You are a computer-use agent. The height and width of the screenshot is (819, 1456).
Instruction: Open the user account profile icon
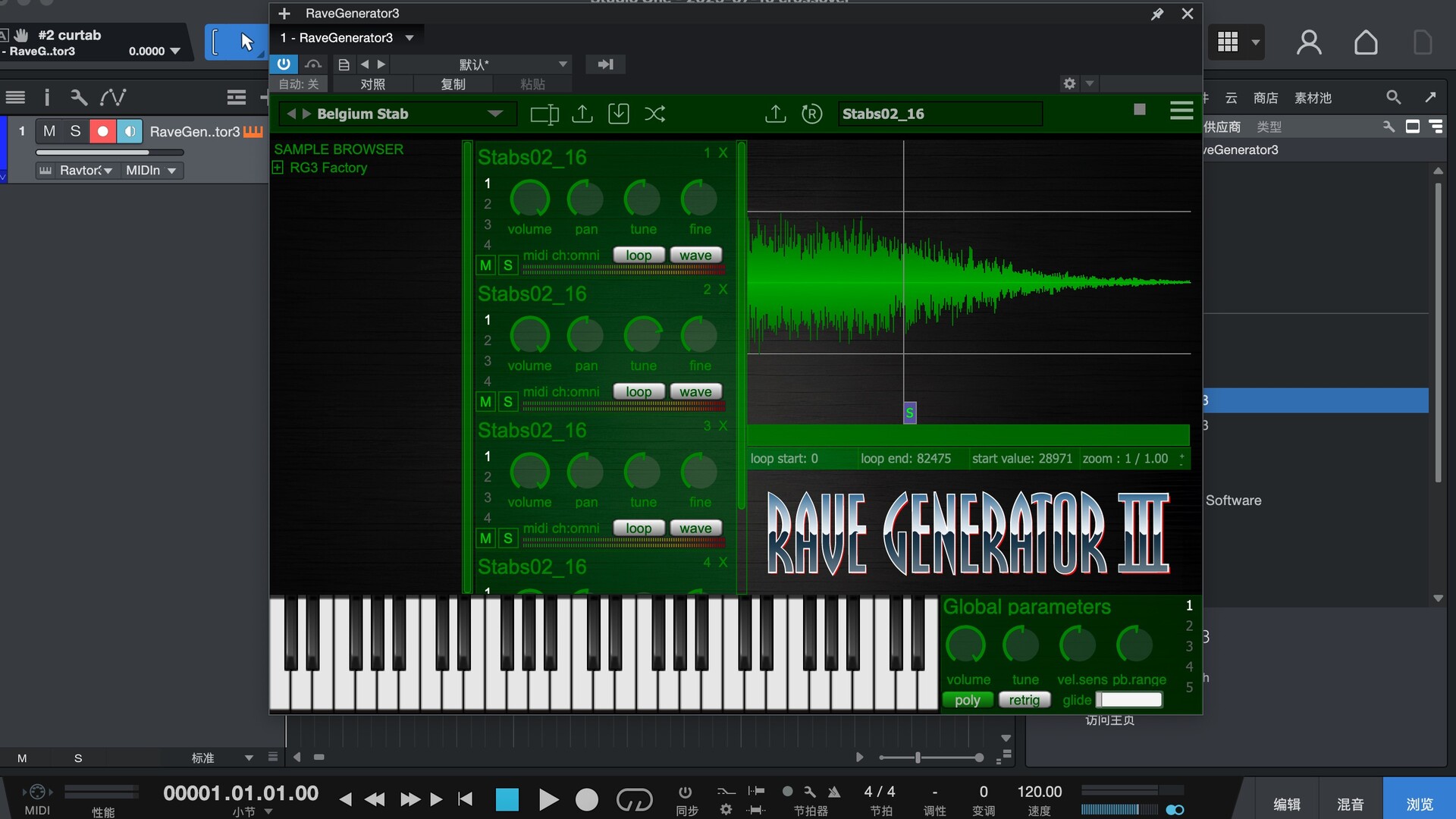pyautogui.click(x=1309, y=42)
